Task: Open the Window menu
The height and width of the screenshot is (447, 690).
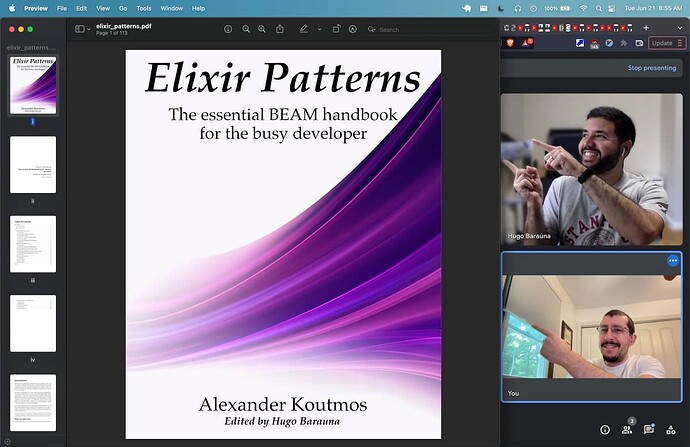Action: click(x=171, y=8)
